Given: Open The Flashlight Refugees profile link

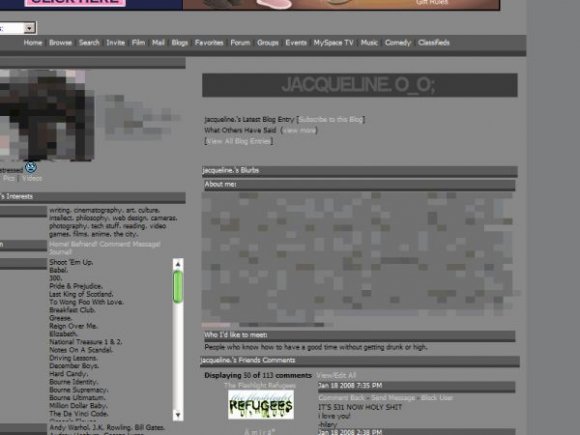Looking at the screenshot, I should [x=260, y=385].
